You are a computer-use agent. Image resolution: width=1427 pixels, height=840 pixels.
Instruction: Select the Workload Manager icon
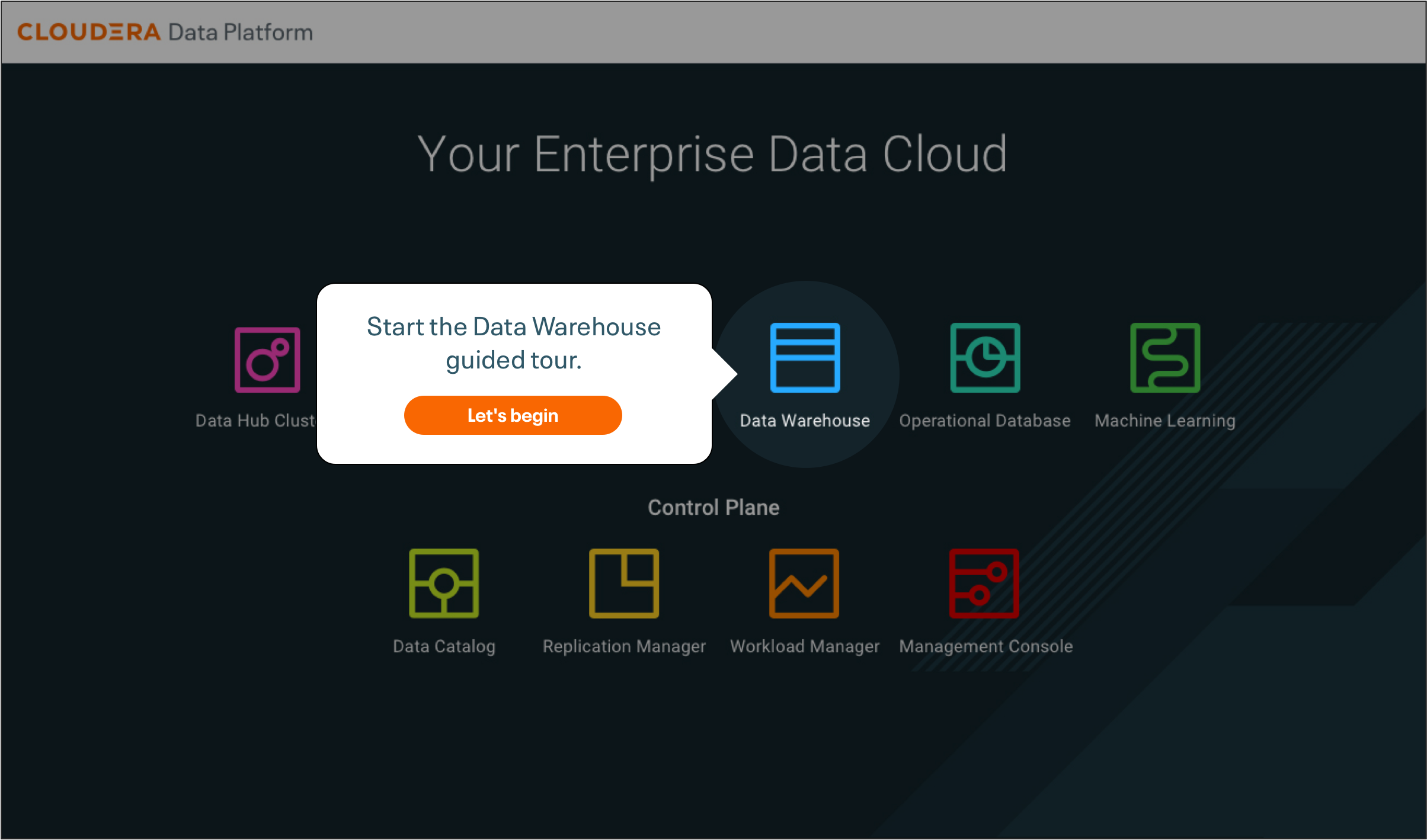803,583
